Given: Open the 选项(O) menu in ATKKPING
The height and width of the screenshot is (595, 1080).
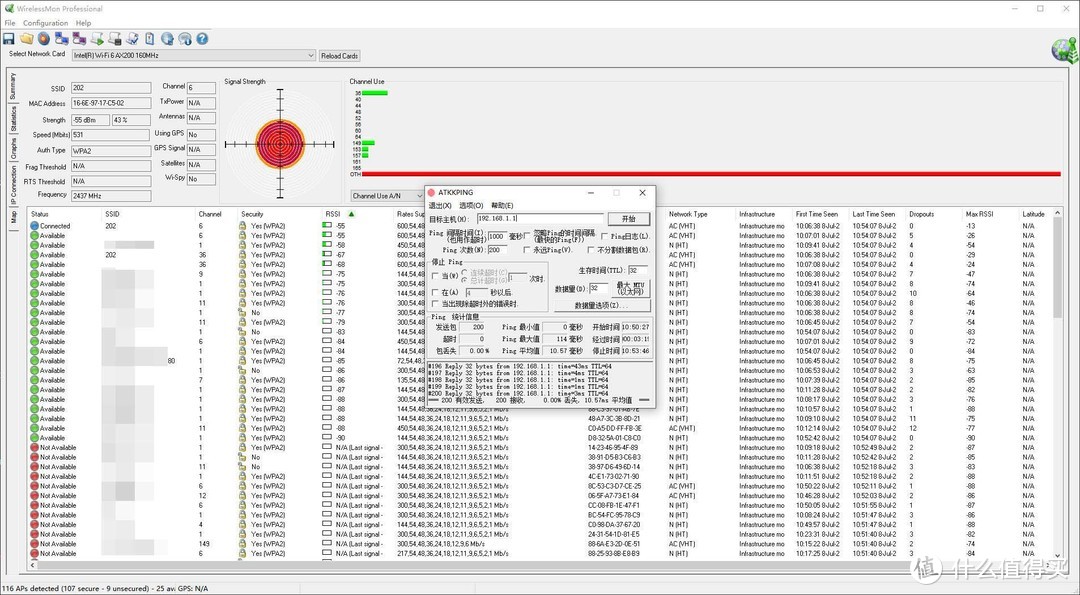Looking at the screenshot, I should coord(471,205).
